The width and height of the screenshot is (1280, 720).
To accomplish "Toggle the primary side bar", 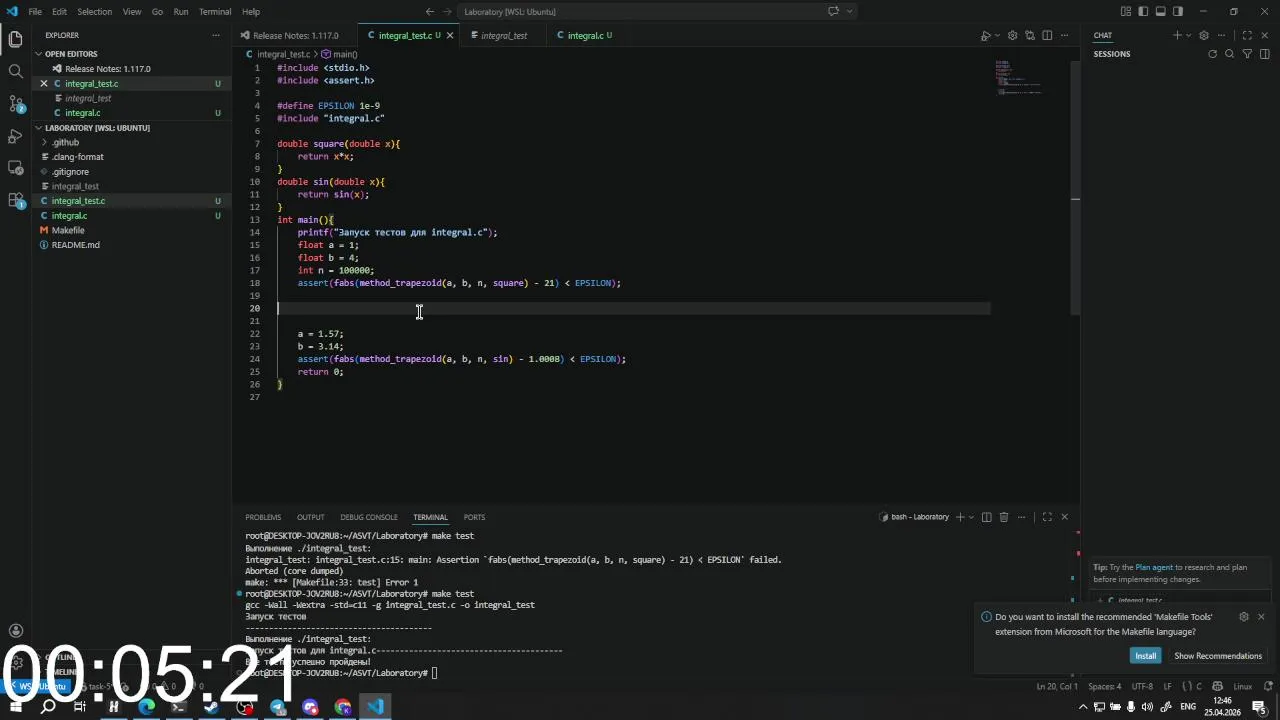I will pos(1143,11).
